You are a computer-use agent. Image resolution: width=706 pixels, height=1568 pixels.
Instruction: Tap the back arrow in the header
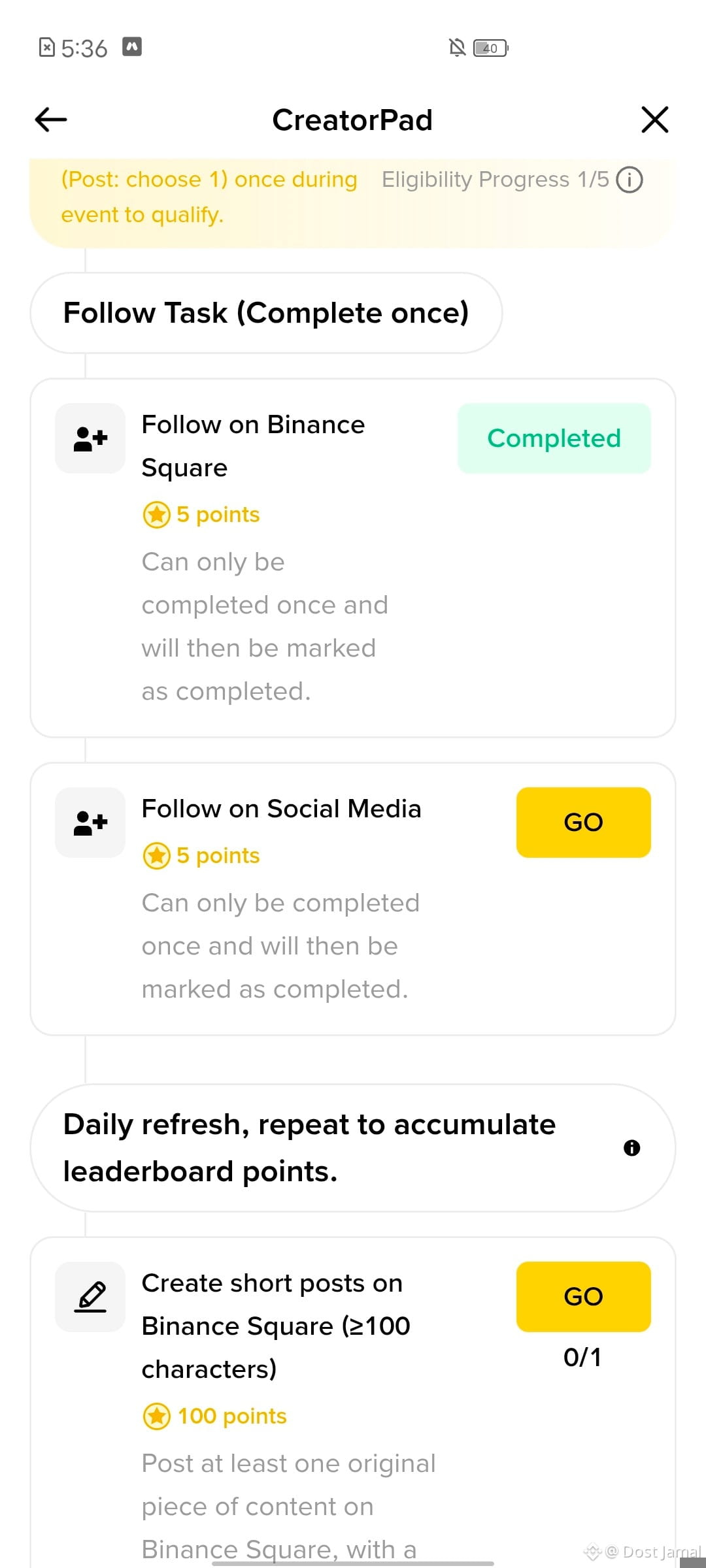pyautogui.click(x=51, y=120)
